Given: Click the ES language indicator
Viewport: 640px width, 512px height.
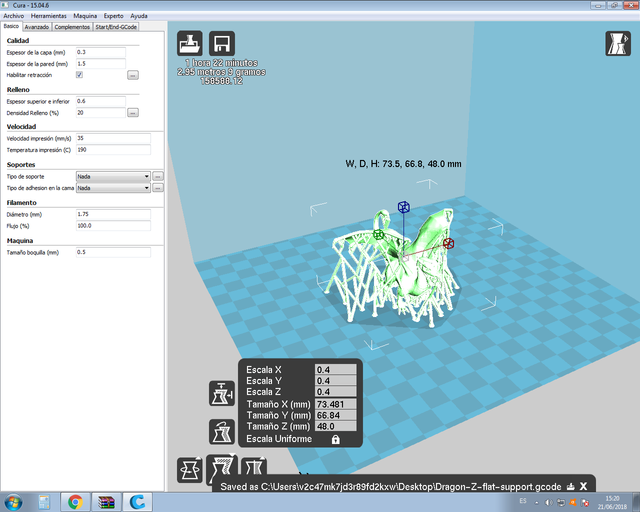Looking at the screenshot, I should pos(523,501).
